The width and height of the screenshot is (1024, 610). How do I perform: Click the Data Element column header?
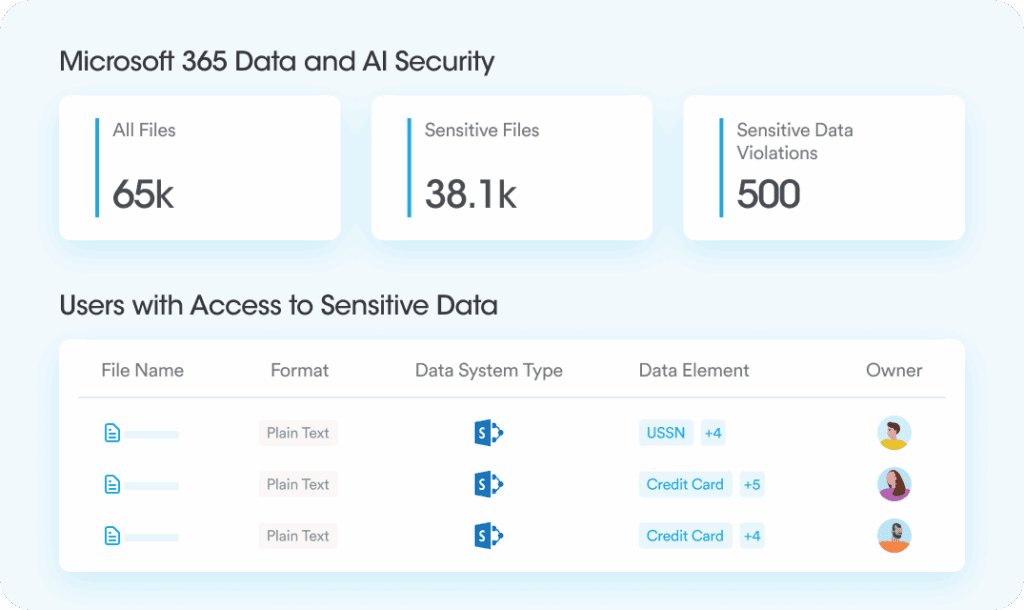point(694,370)
